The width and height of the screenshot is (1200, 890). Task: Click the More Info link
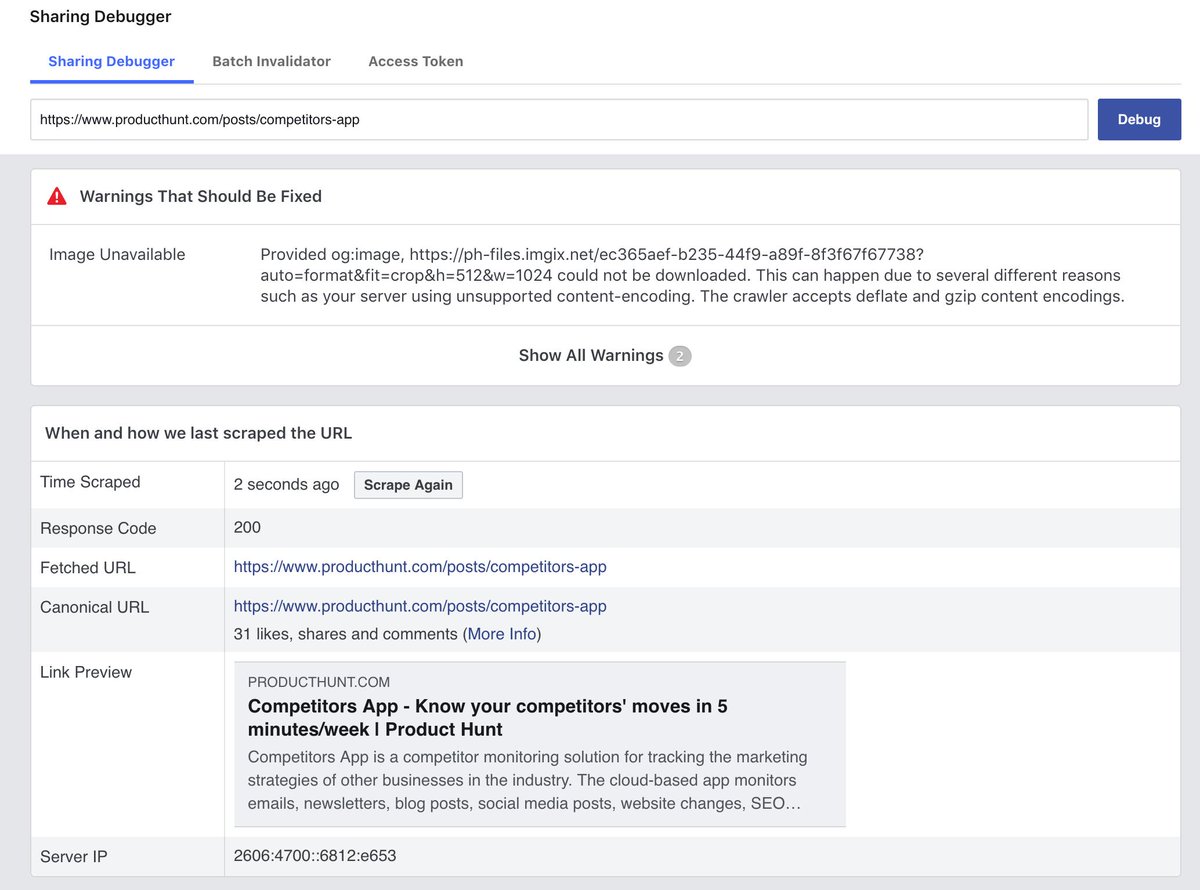(502, 634)
